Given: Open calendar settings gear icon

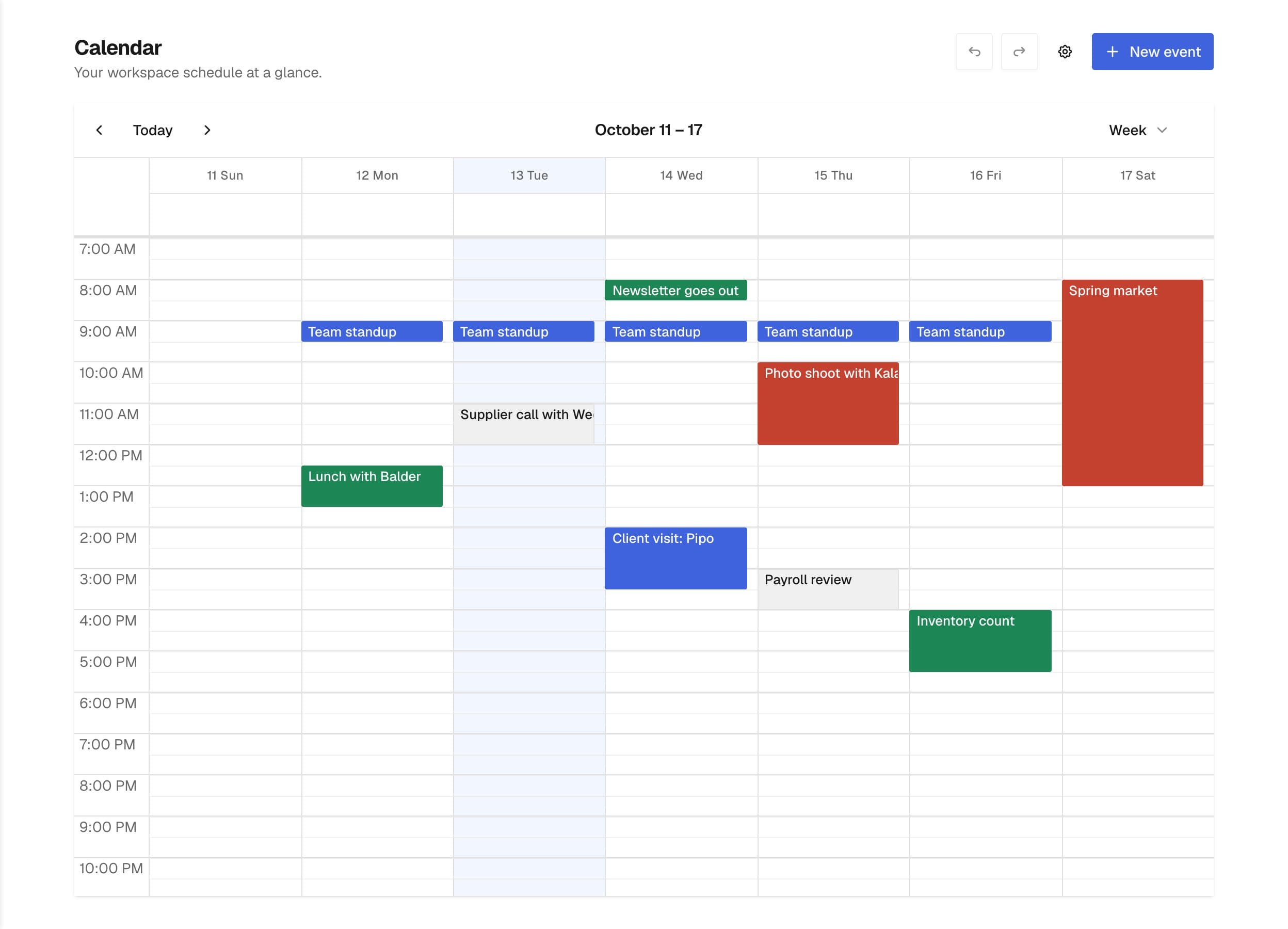Looking at the screenshot, I should [x=1064, y=52].
